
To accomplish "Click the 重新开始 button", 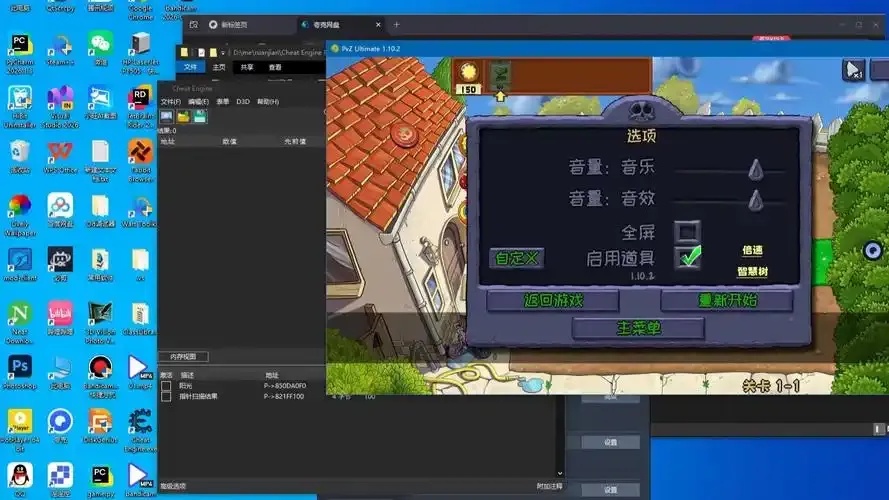I will [x=727, y=300].
